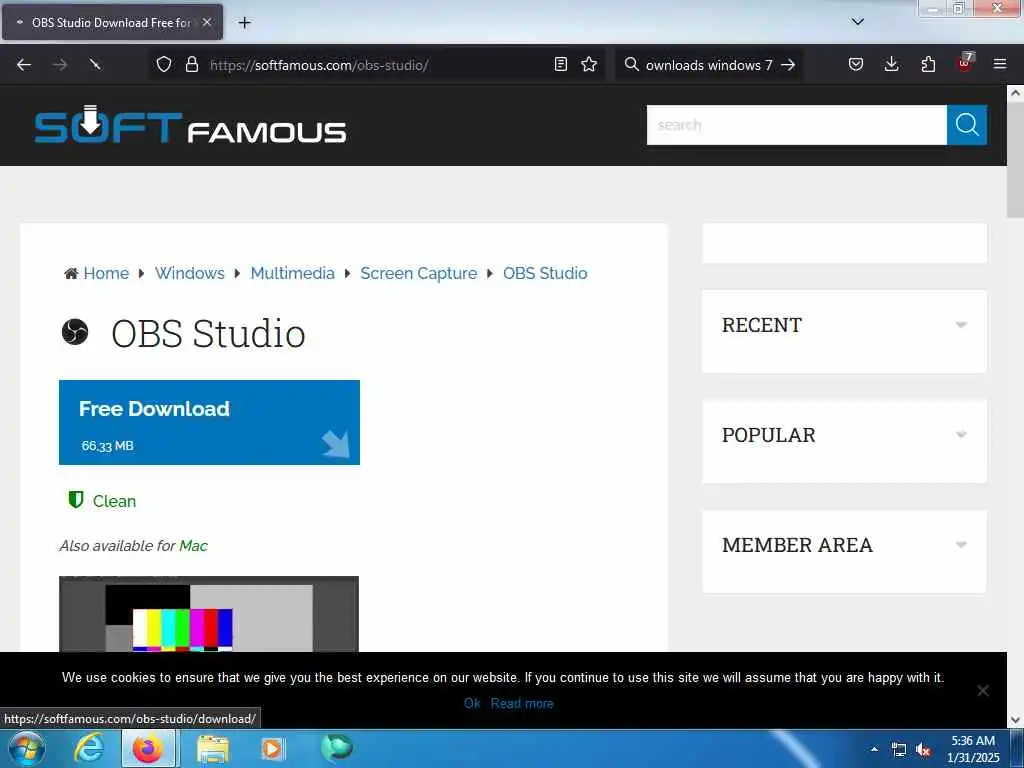Click the network tray icon
1024x768 pixels.
899,750
